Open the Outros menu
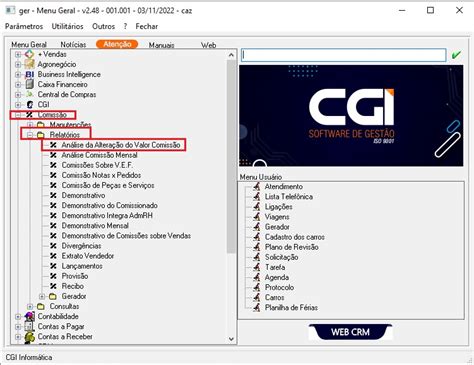474x365 pixels. point(103,26)
